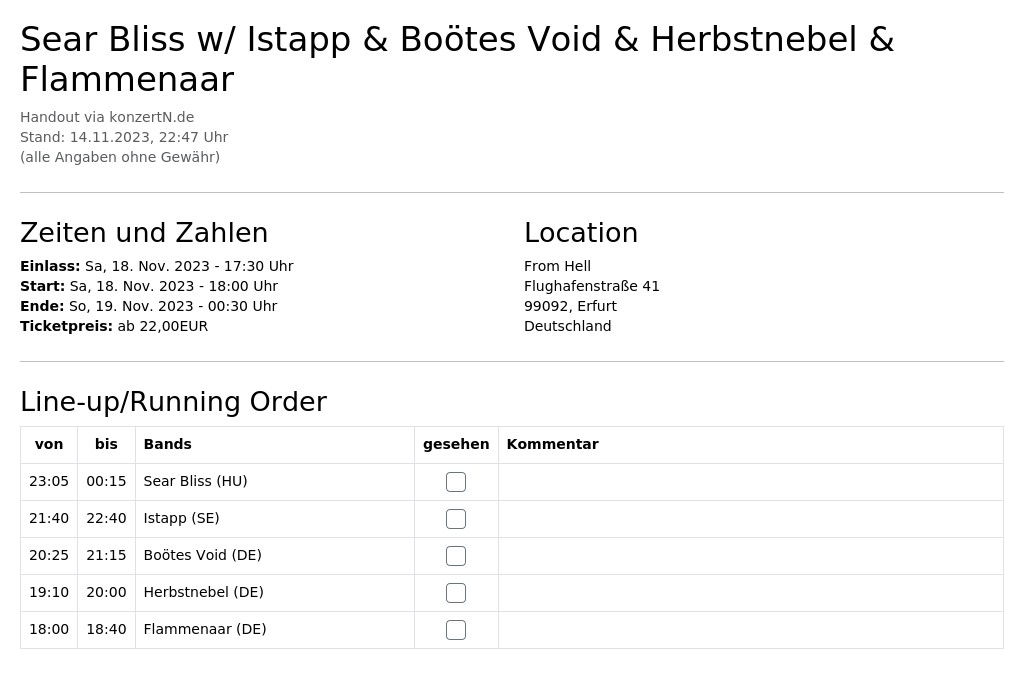Check Flammenaar as seen
Viewport: 1024px width, 685px height.
pos(456,630)
